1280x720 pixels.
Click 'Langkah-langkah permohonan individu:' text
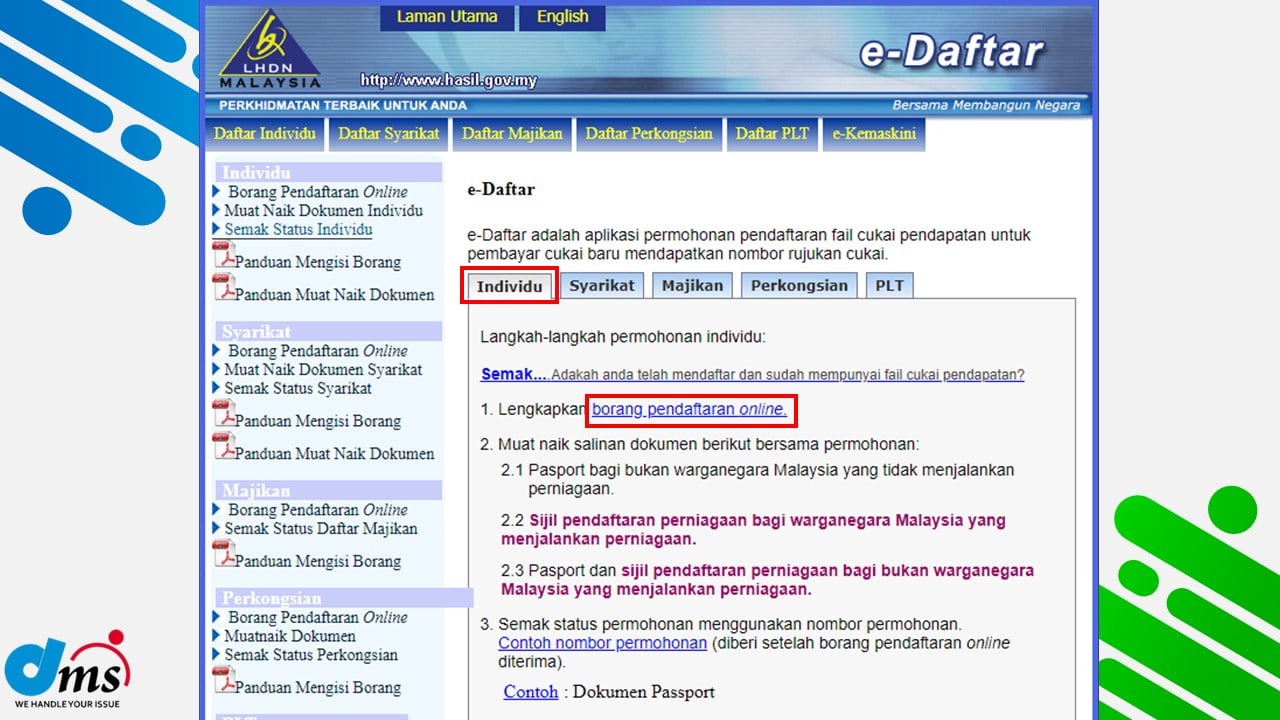coord(623,338)
